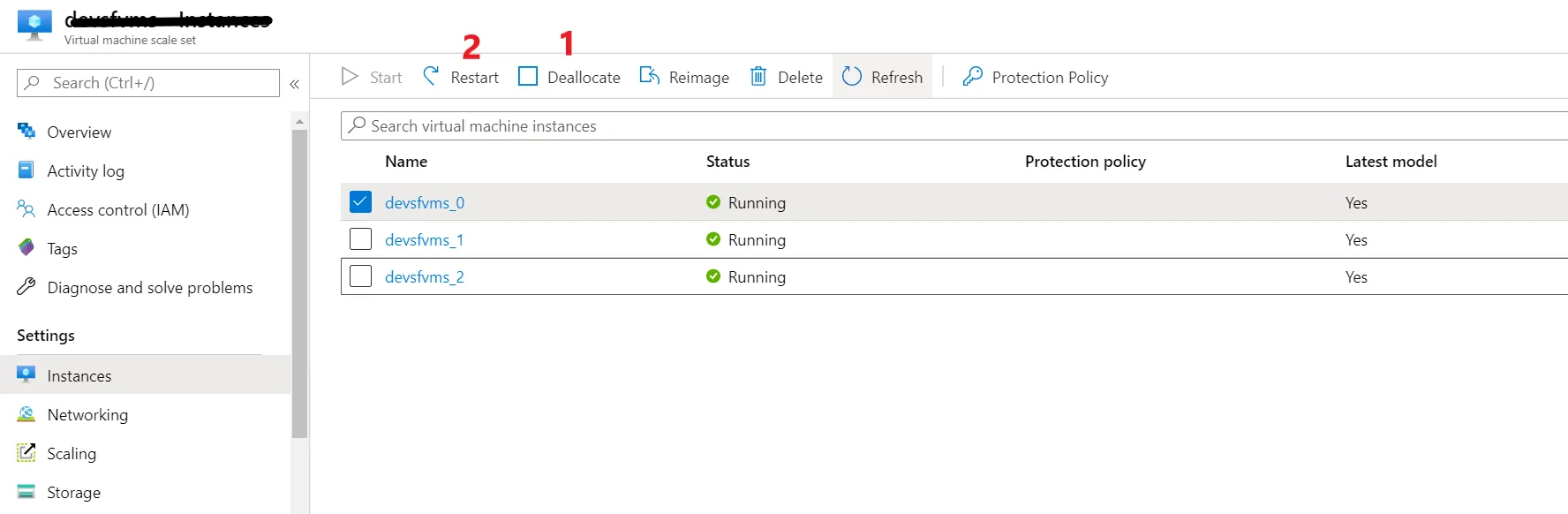This screenshot has height=514, width=1568.
Task: Open the devsfvms_2 instance link
Action: (424, 276)
